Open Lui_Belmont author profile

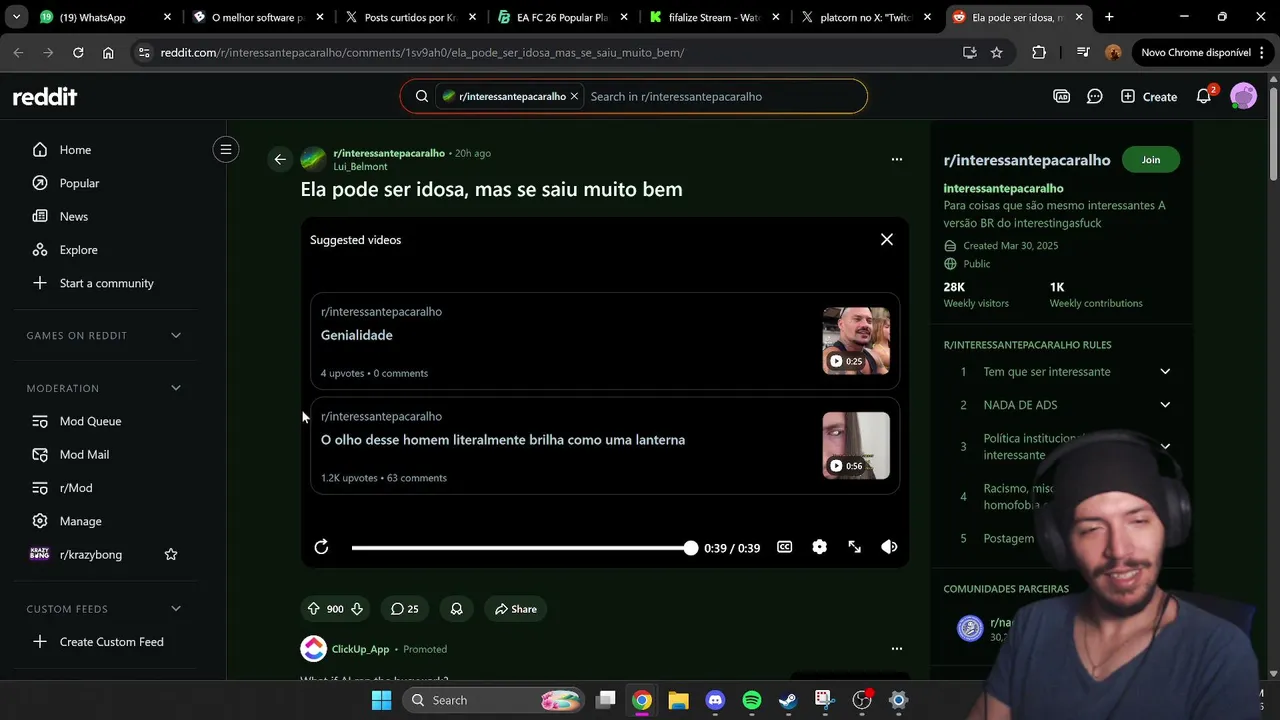[360, 167]
